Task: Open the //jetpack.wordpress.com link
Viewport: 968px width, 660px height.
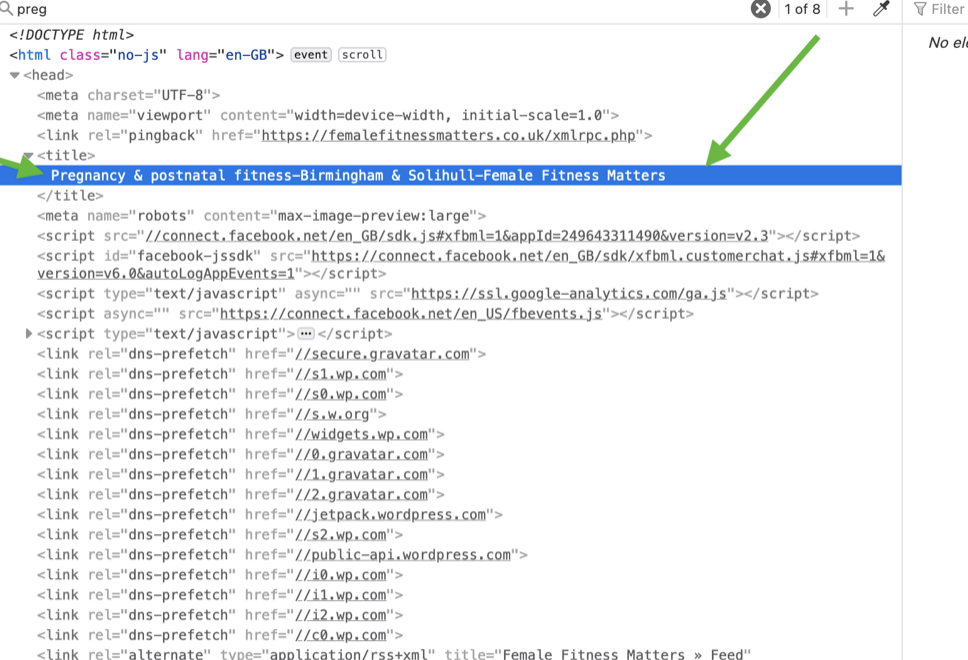Action: point(391,514)
